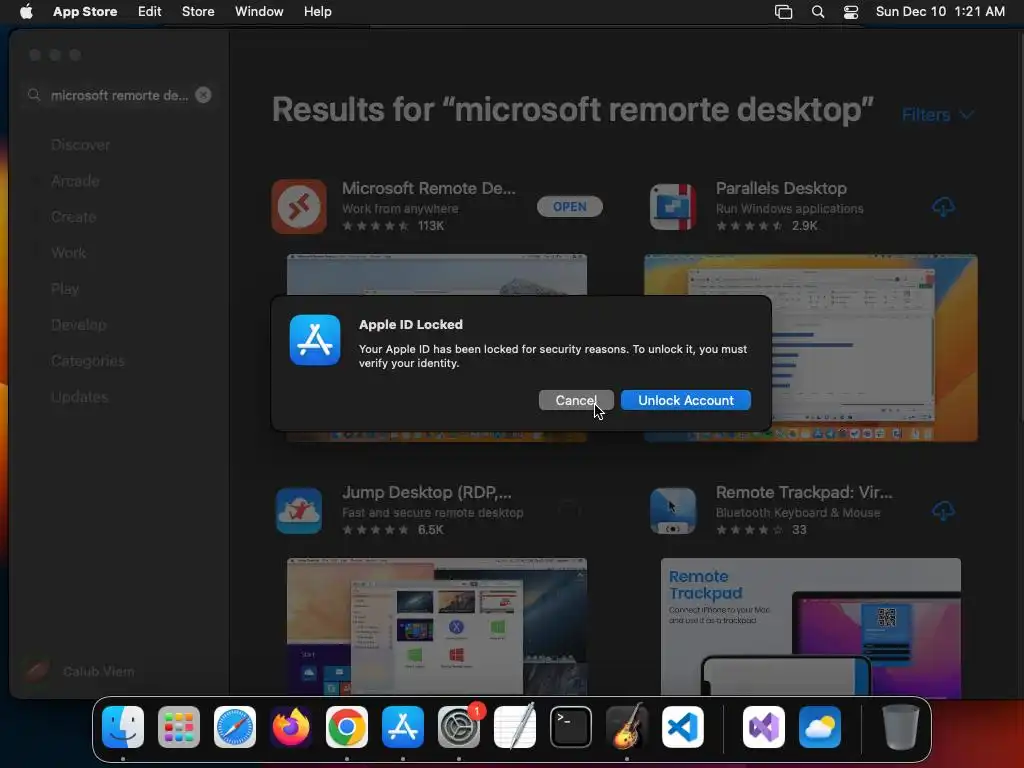1024x768 pixels.
Task: Open the Help menu
Action: [x=317, y=11]
